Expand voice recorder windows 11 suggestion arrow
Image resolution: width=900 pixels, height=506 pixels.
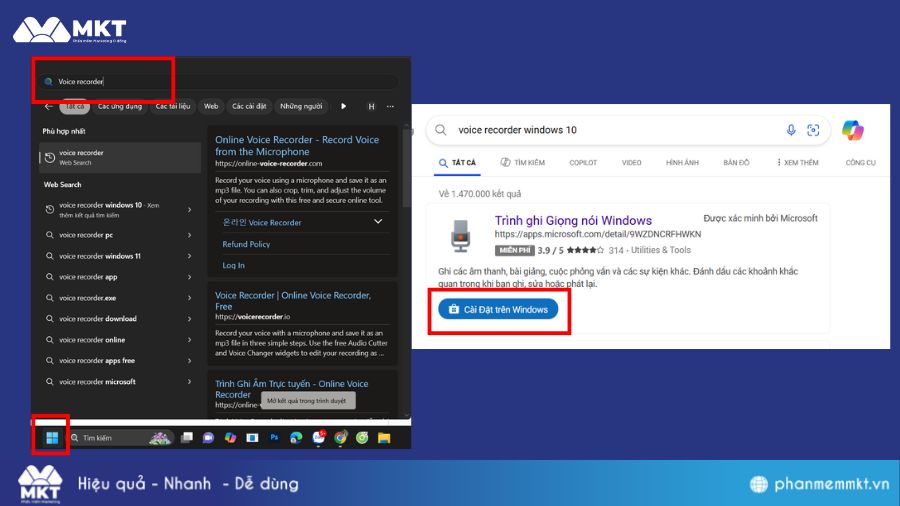tap(189, 256)
